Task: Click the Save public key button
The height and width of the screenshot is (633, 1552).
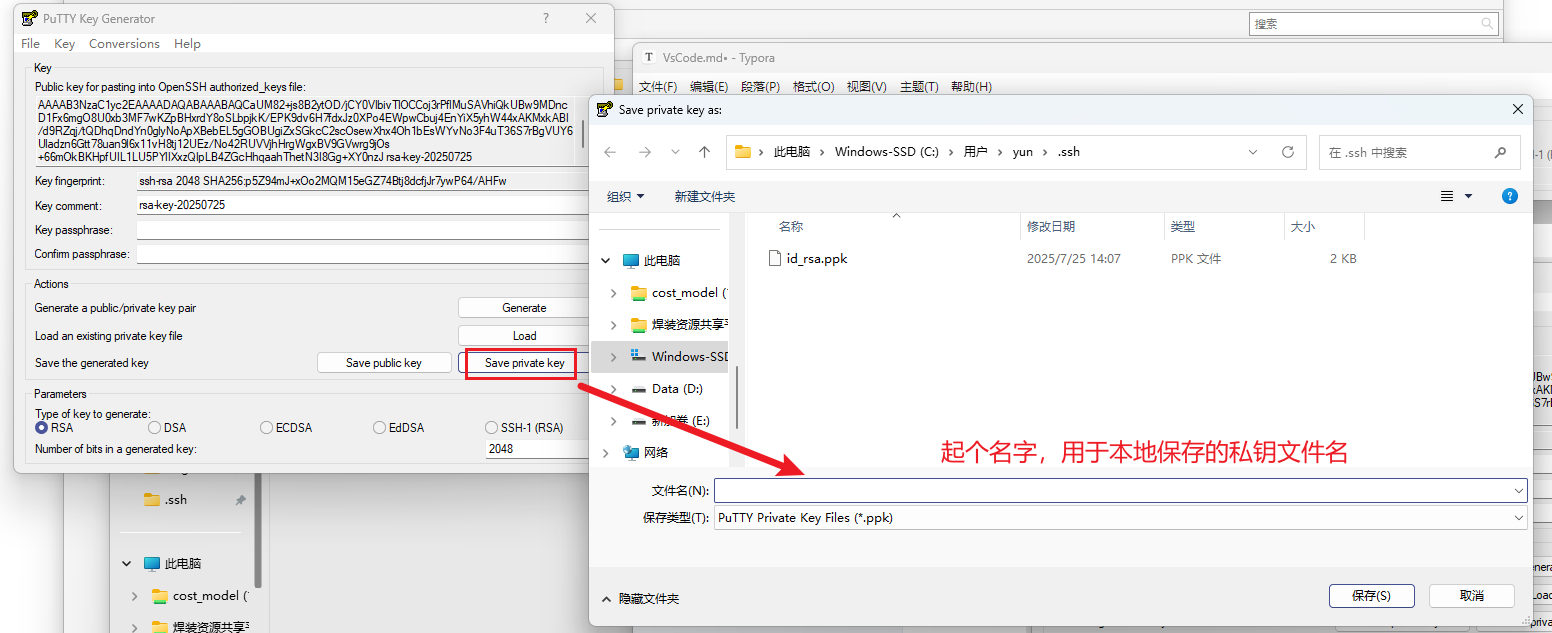Action: click(x=384, y=363)
